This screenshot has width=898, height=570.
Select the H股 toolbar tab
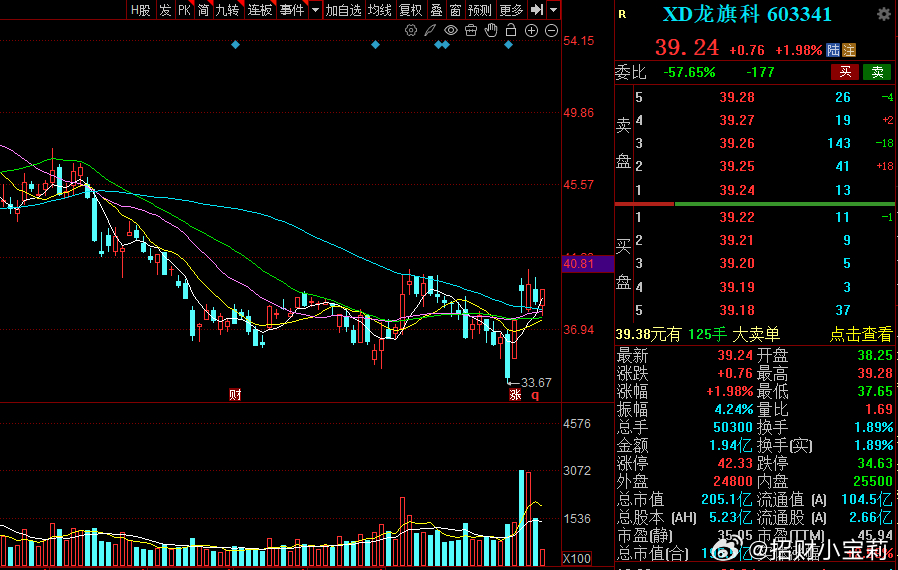[140, 10]
